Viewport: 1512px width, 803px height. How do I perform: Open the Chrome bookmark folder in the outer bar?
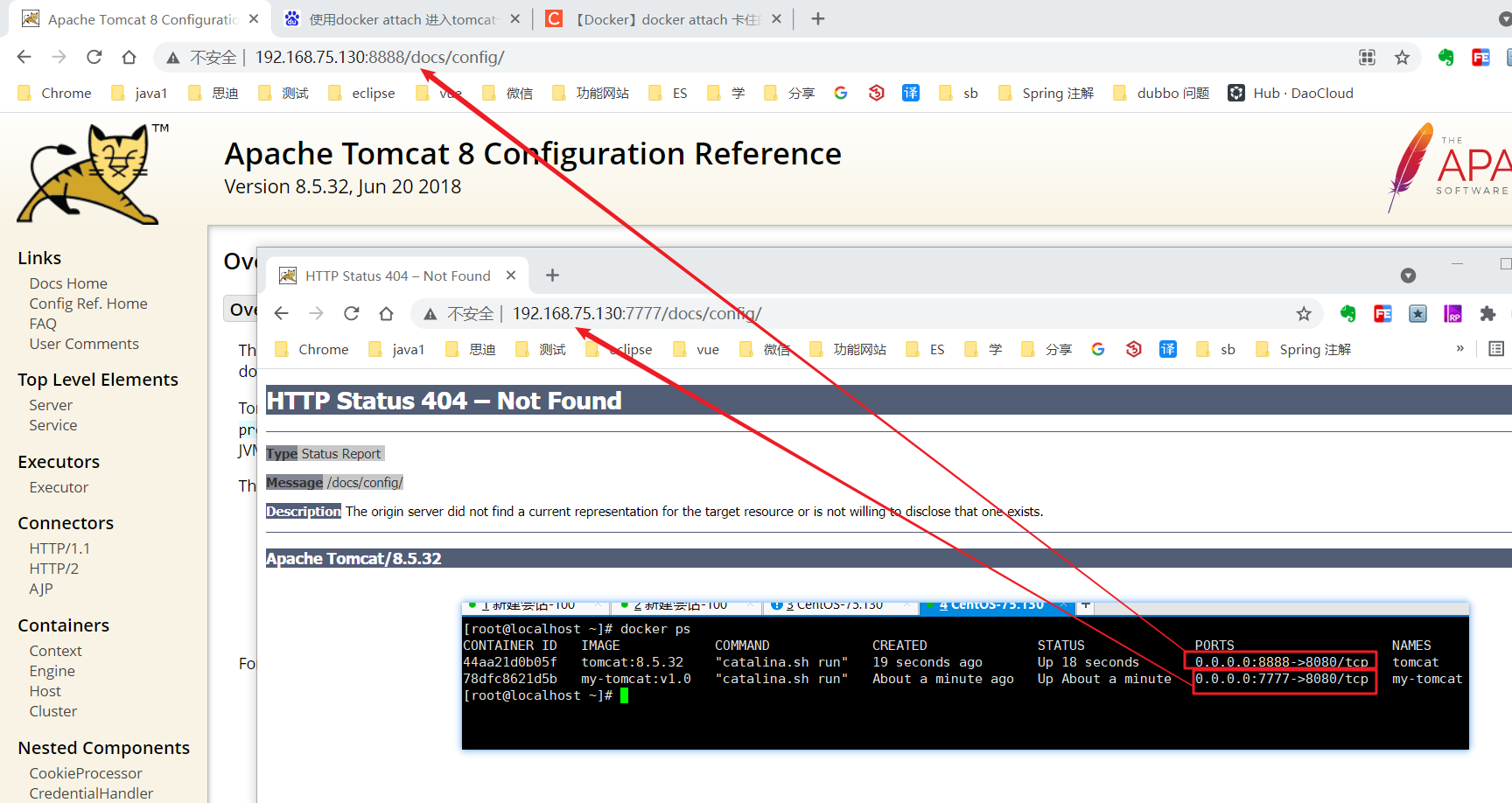[x=54, y=93]
